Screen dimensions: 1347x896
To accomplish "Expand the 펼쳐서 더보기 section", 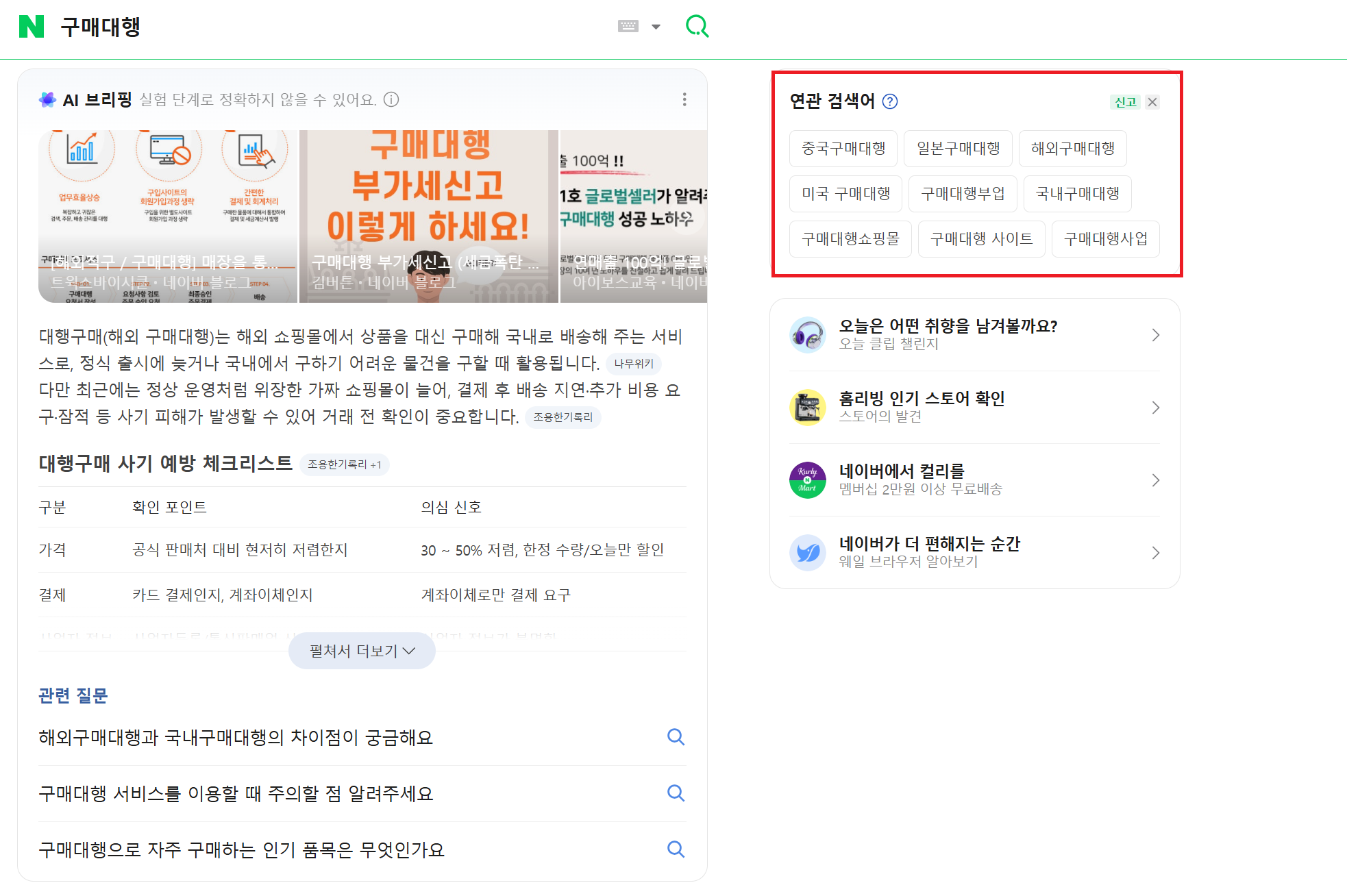I will (x=361, y=651).
